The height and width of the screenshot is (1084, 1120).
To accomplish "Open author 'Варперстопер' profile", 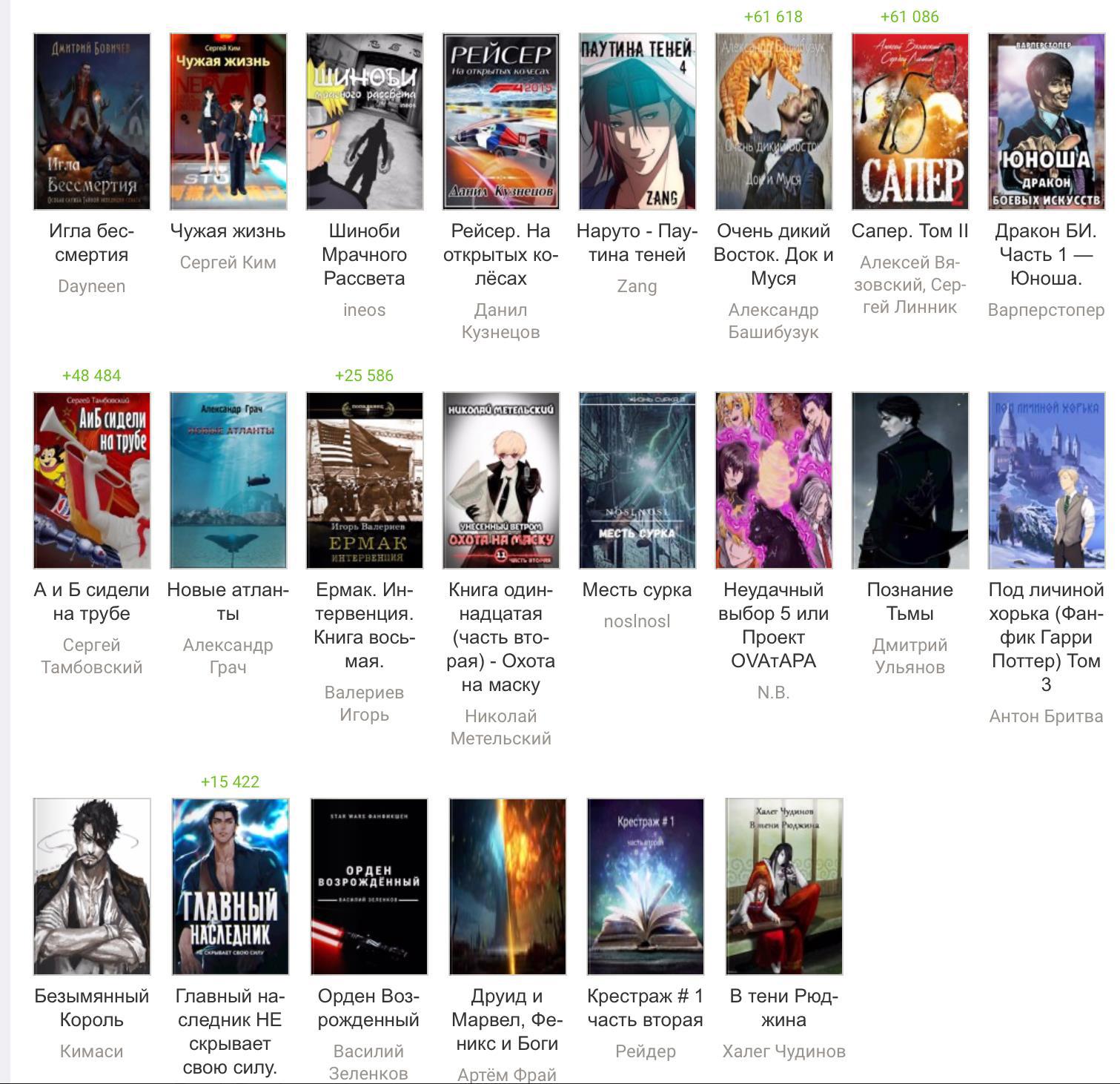I will tap(1047, 310).
